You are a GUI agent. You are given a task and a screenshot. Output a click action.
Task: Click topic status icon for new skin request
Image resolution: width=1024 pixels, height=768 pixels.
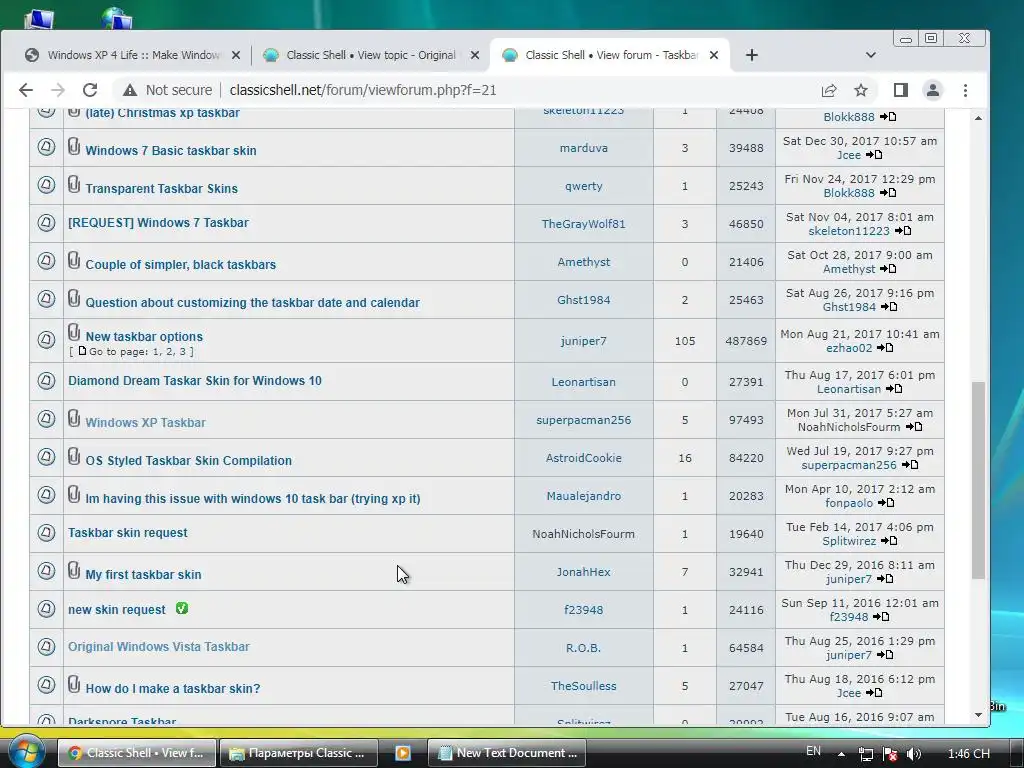tap(46, 609)
